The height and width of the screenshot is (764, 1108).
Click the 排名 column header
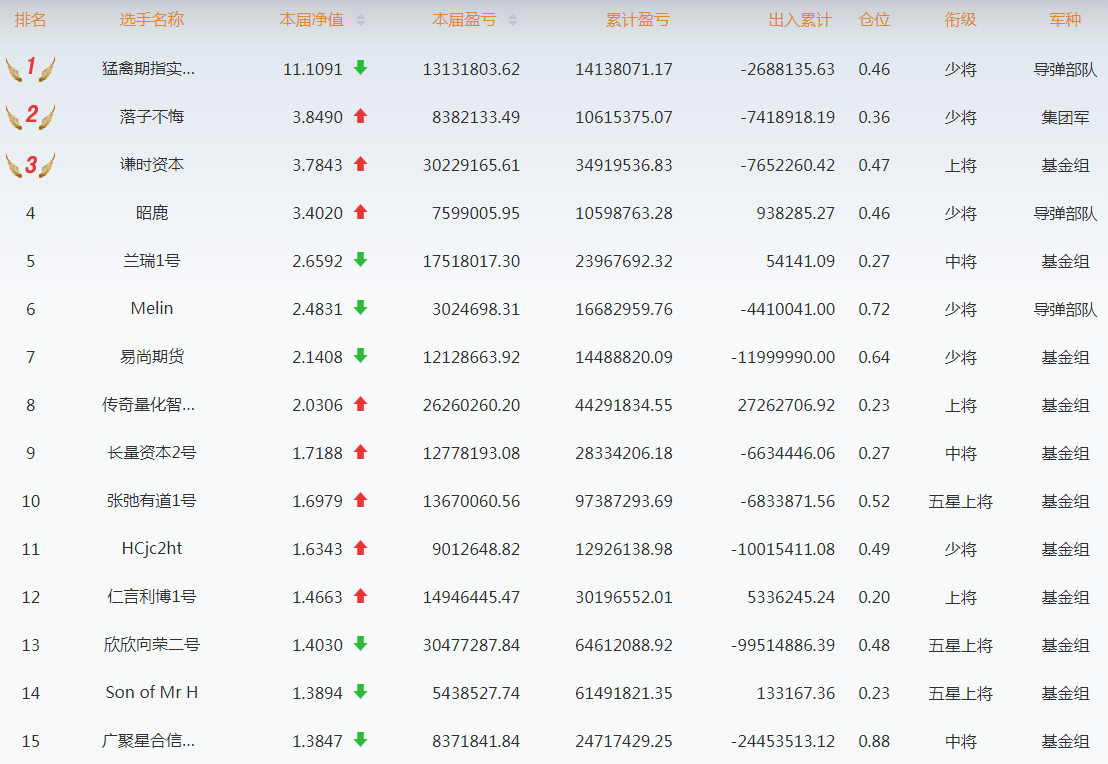pyautogui.click(x=30, y=20)
